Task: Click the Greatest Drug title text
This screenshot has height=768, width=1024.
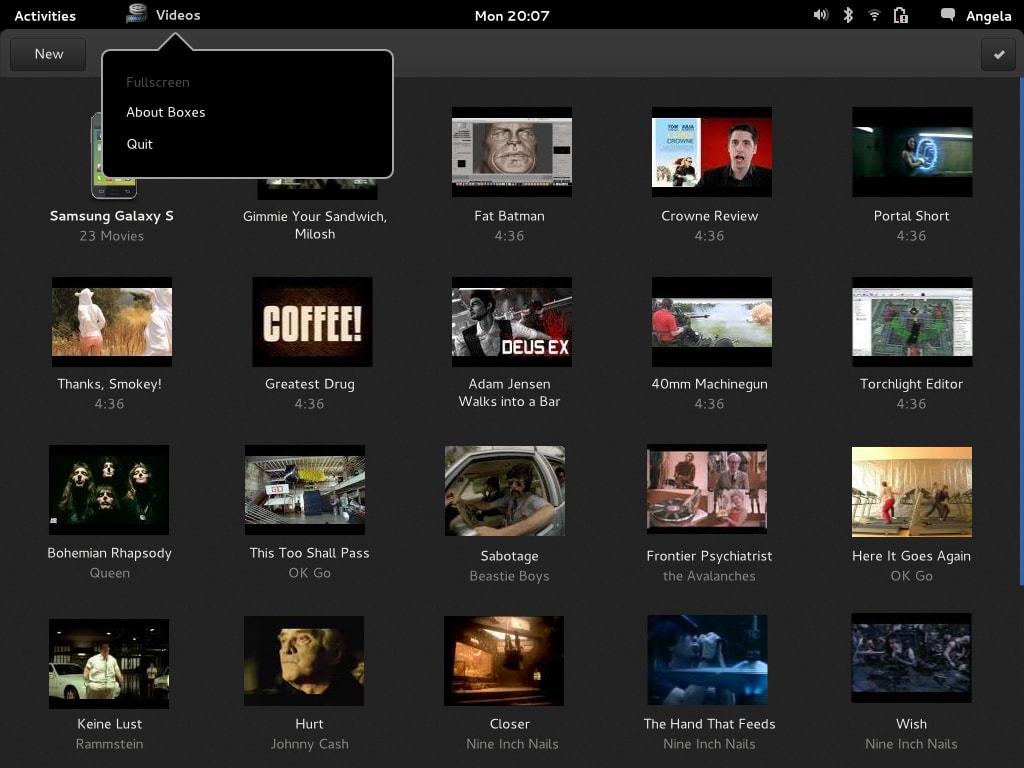Action: pos(310,384)
